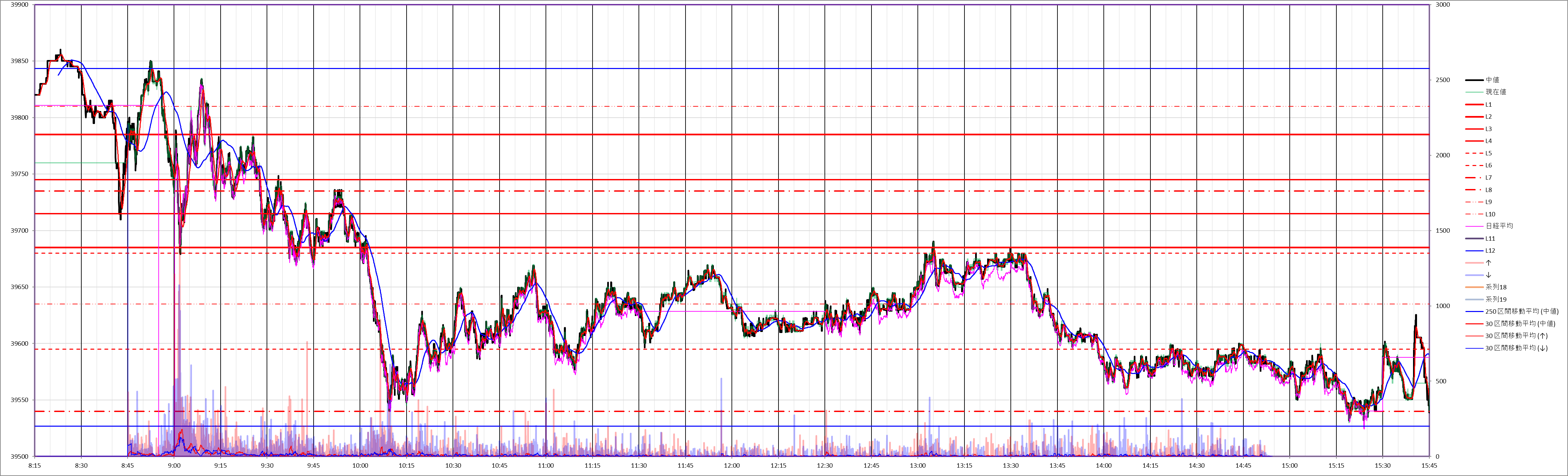
Task: Click the 8:15 time axis label
Action: click(x=35, y=466)
